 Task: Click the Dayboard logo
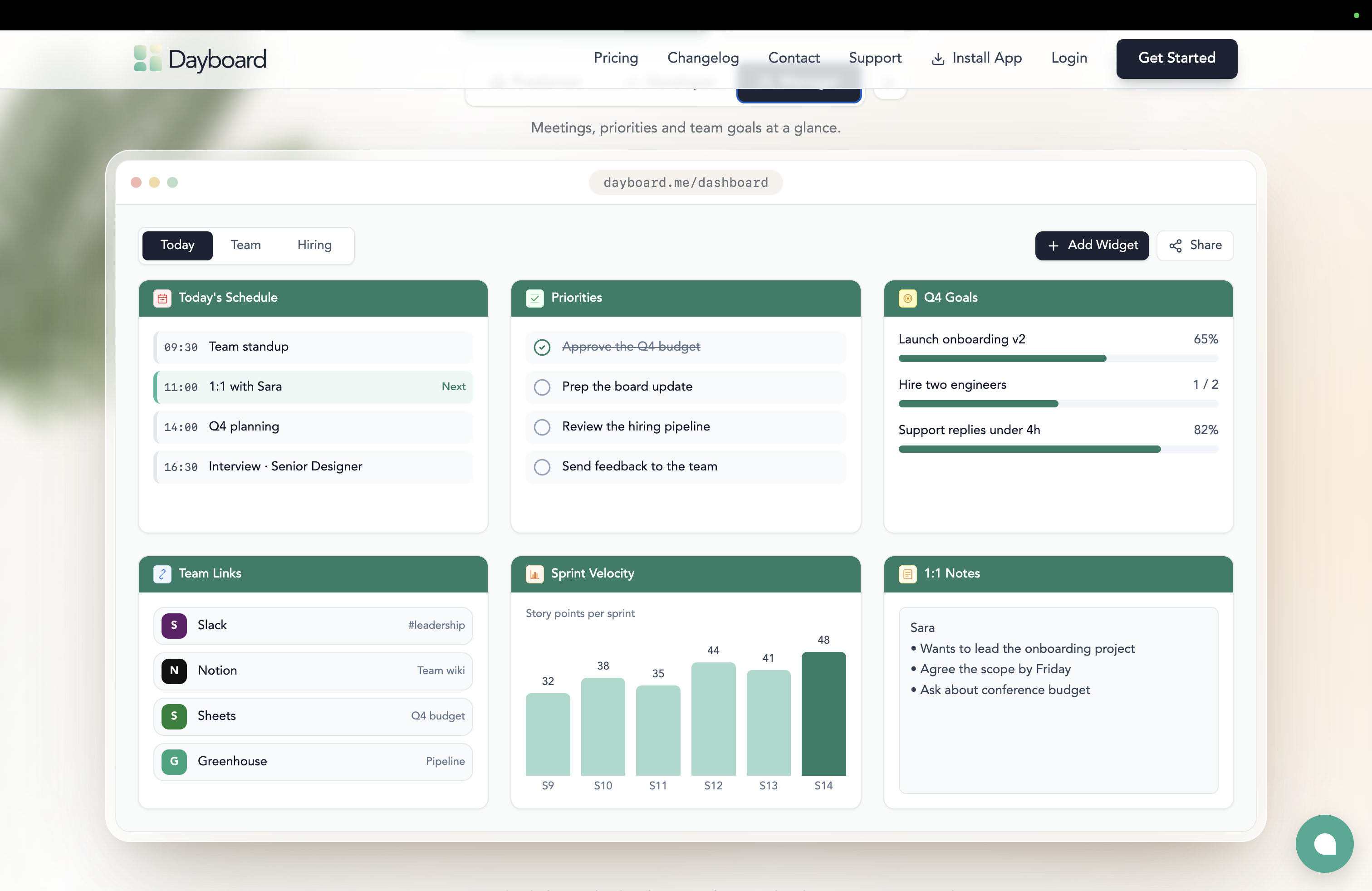tap(200, 59)
